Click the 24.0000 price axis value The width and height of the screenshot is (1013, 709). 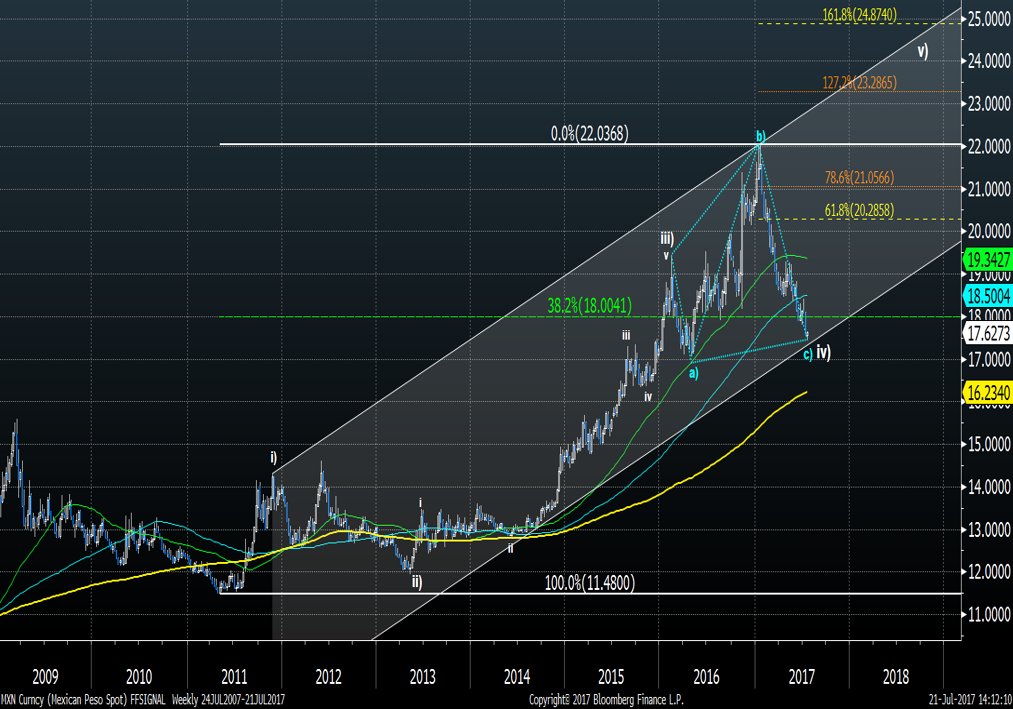[989, 62]
